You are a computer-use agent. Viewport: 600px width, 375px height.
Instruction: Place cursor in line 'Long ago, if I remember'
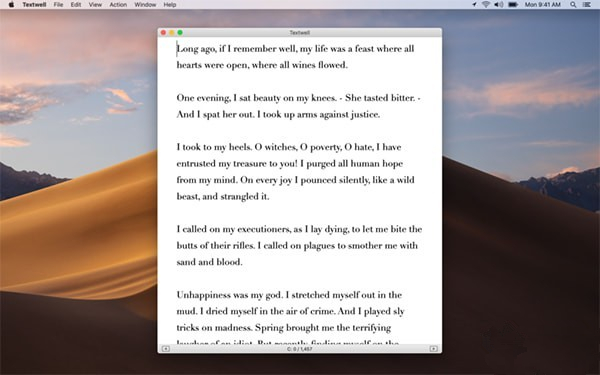click(295, 49)
